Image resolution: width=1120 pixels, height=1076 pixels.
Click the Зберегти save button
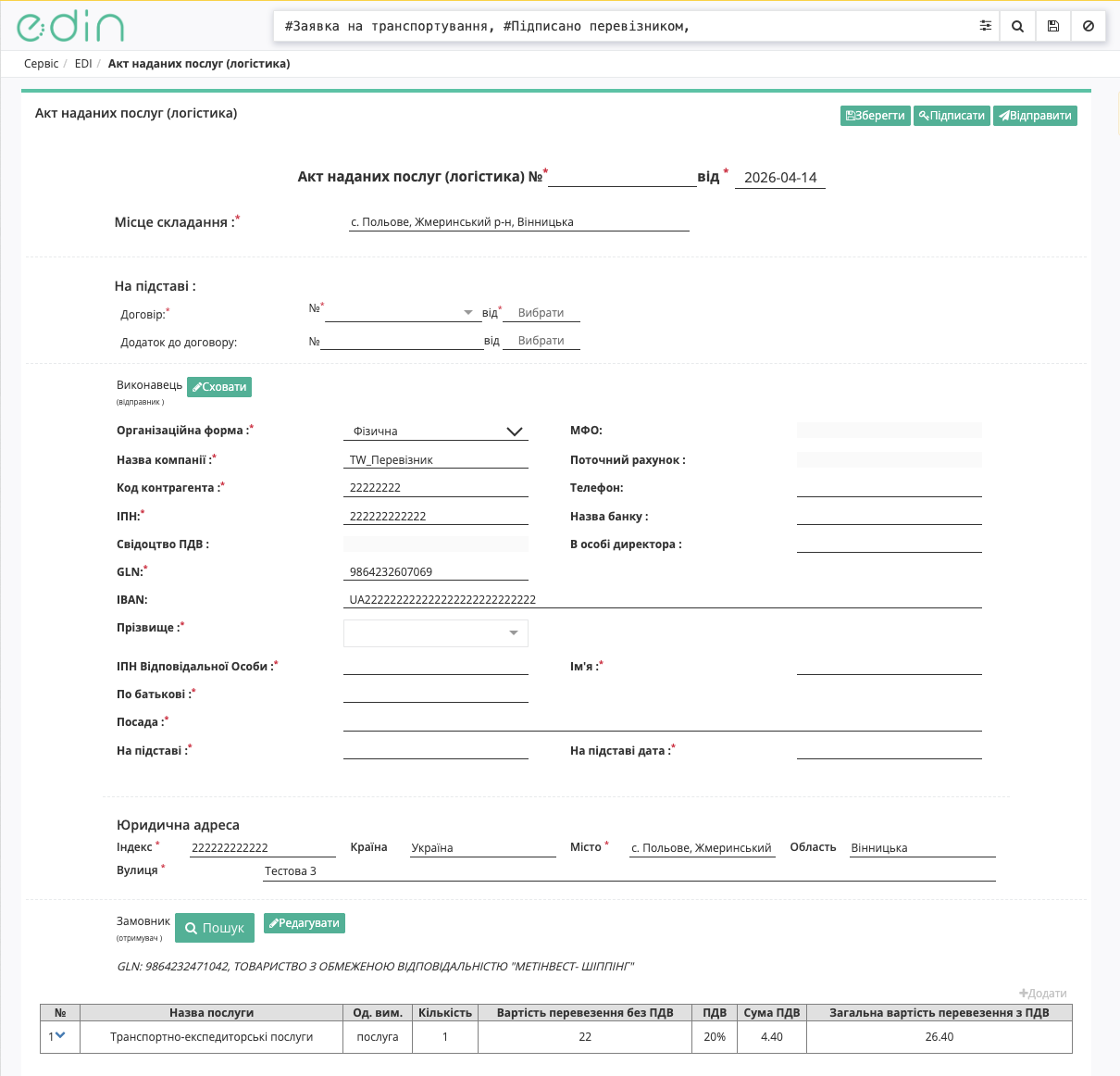[x=875, y=116]
